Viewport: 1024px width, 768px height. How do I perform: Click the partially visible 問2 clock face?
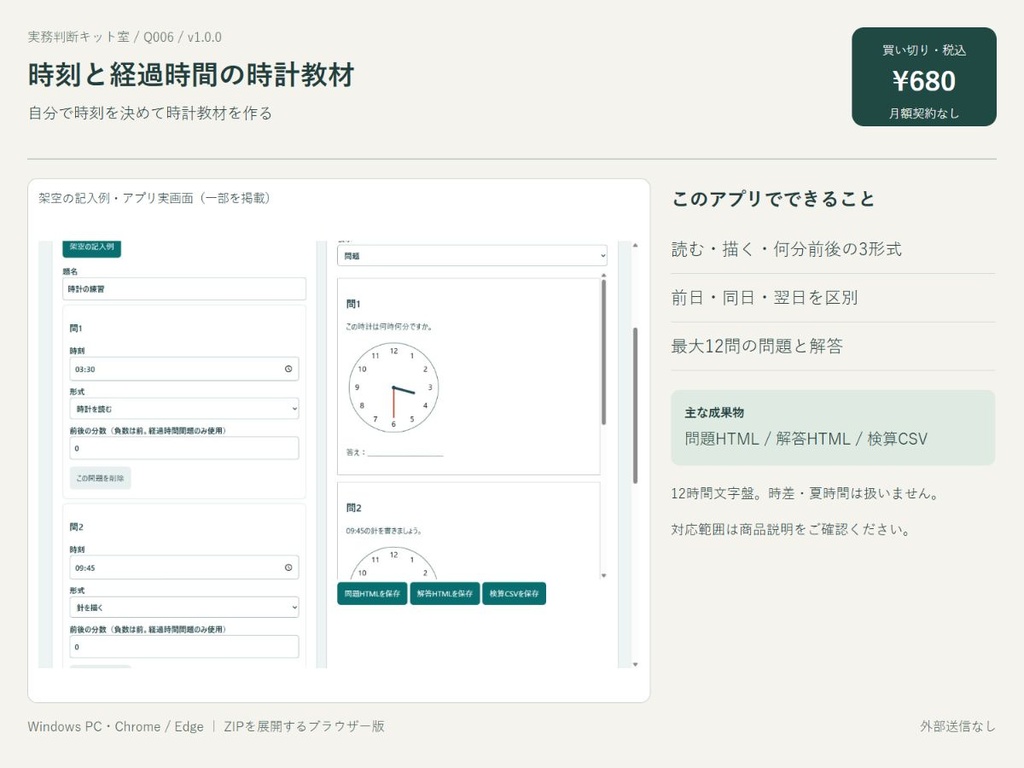pos(394,563)
